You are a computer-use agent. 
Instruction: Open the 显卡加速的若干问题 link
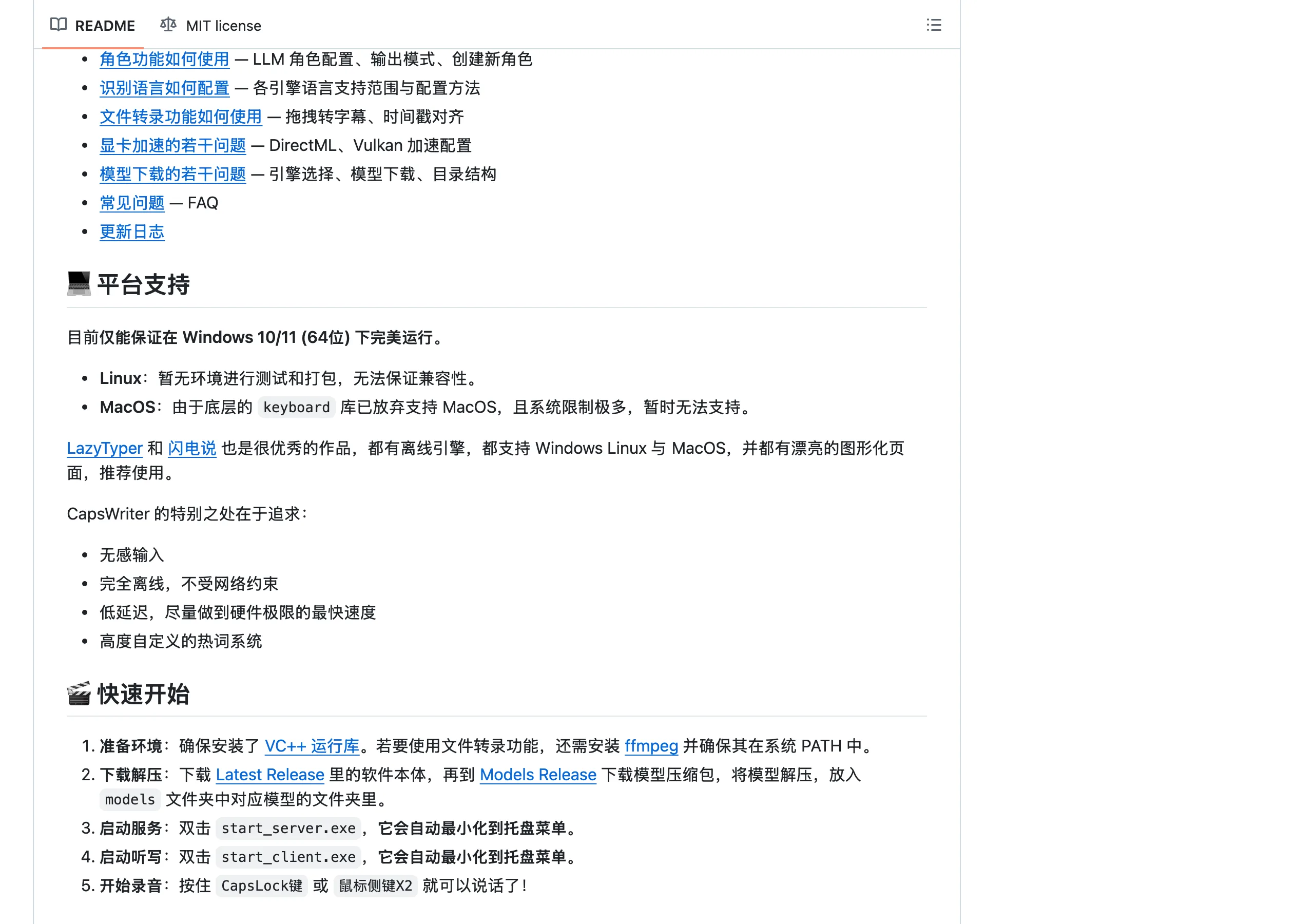[x=172, y=145]
